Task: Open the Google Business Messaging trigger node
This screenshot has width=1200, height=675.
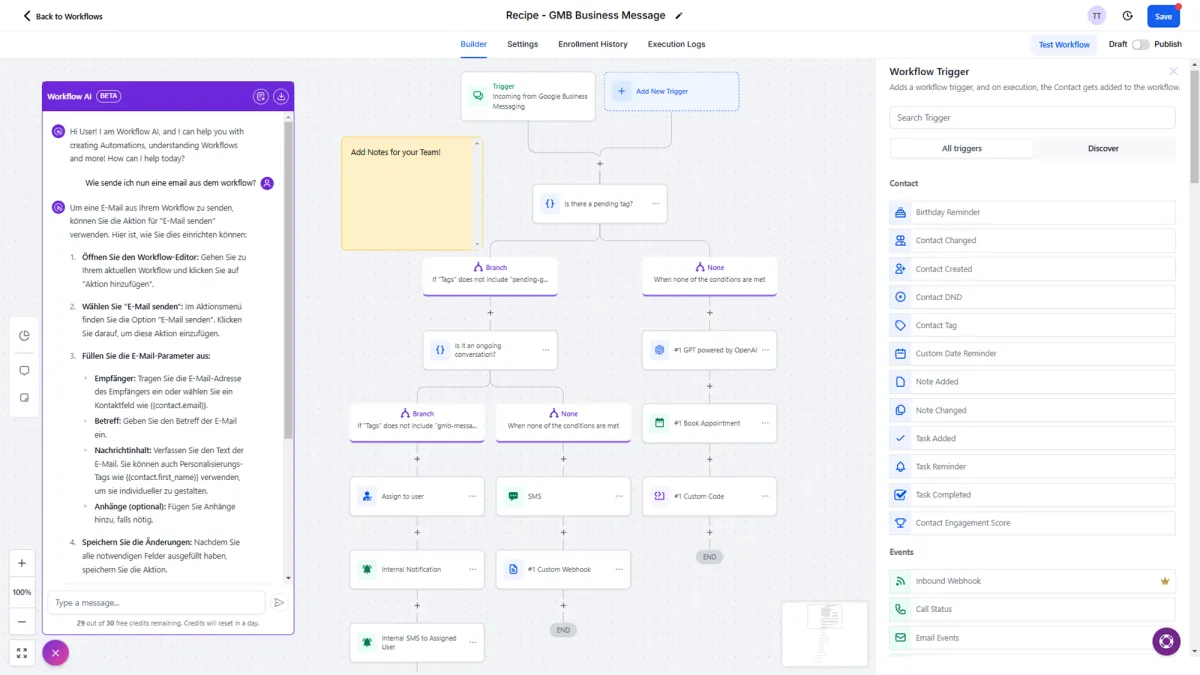Action: click(x=528, y=96)
